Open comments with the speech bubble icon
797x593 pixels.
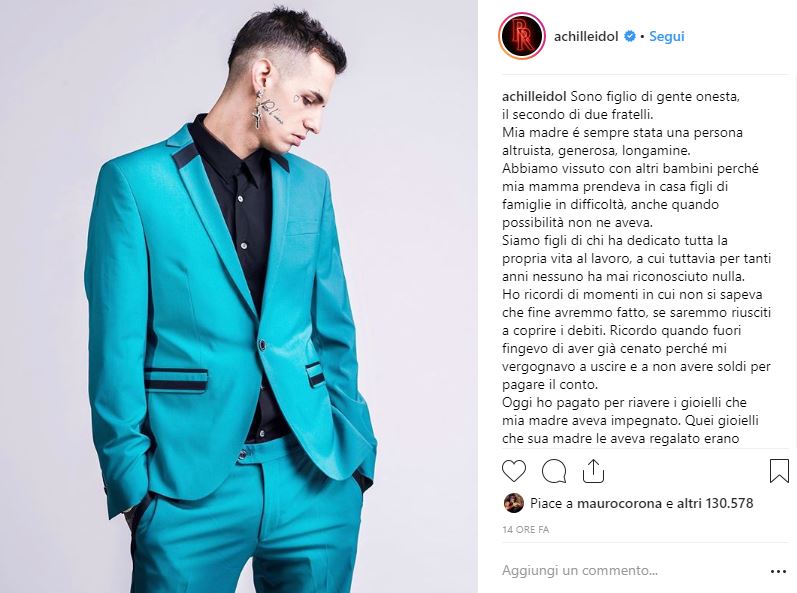[554, 471]
